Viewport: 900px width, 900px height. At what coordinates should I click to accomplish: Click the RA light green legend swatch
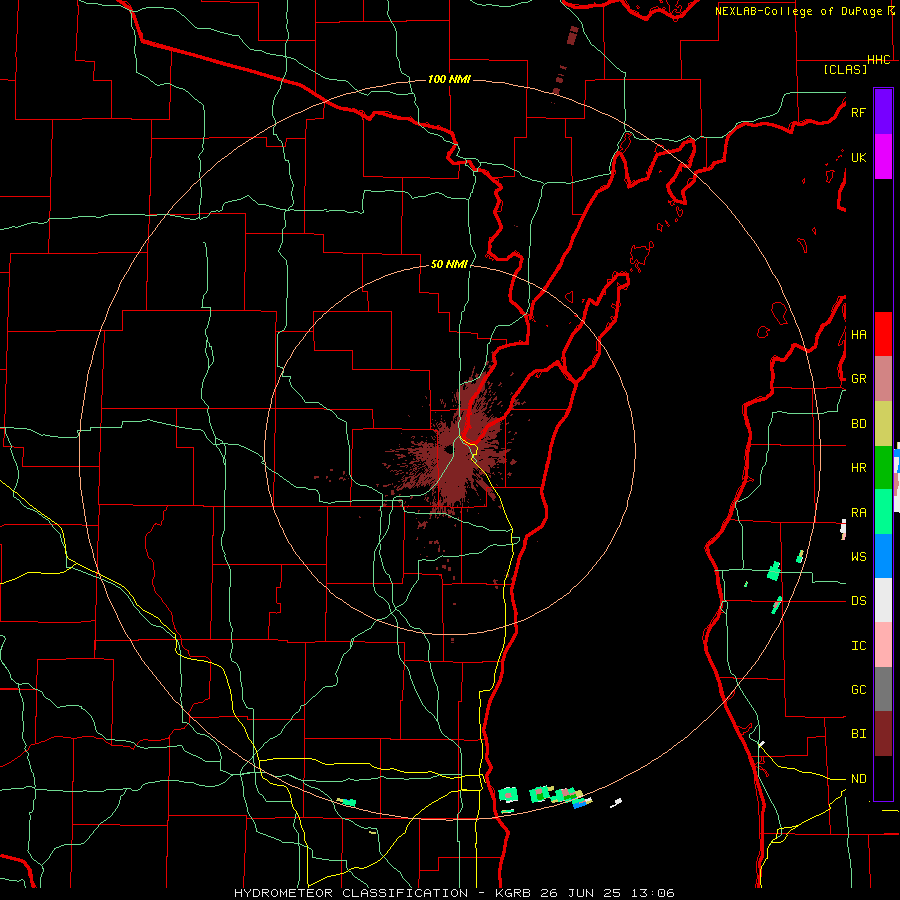(x=883, y=512)
